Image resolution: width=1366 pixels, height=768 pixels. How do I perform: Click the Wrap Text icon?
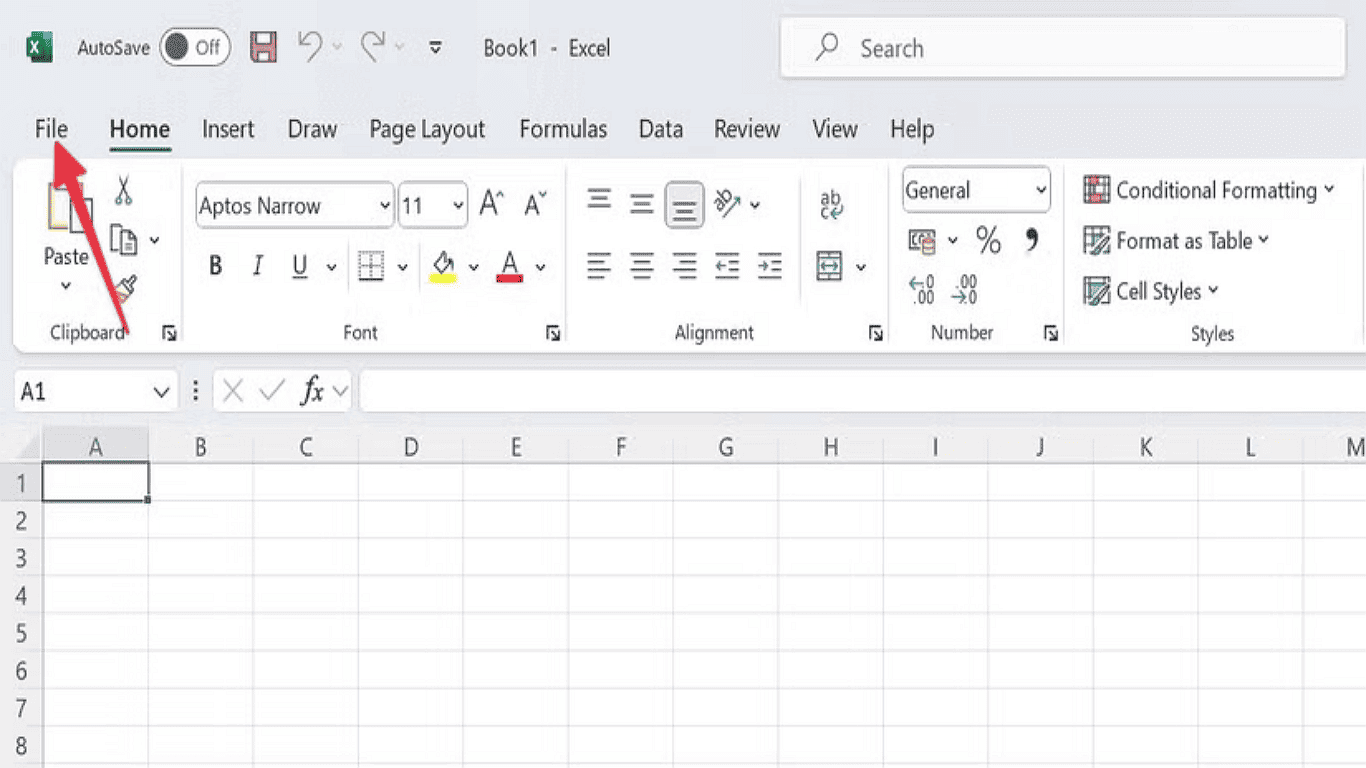click(x=831, y=204)
